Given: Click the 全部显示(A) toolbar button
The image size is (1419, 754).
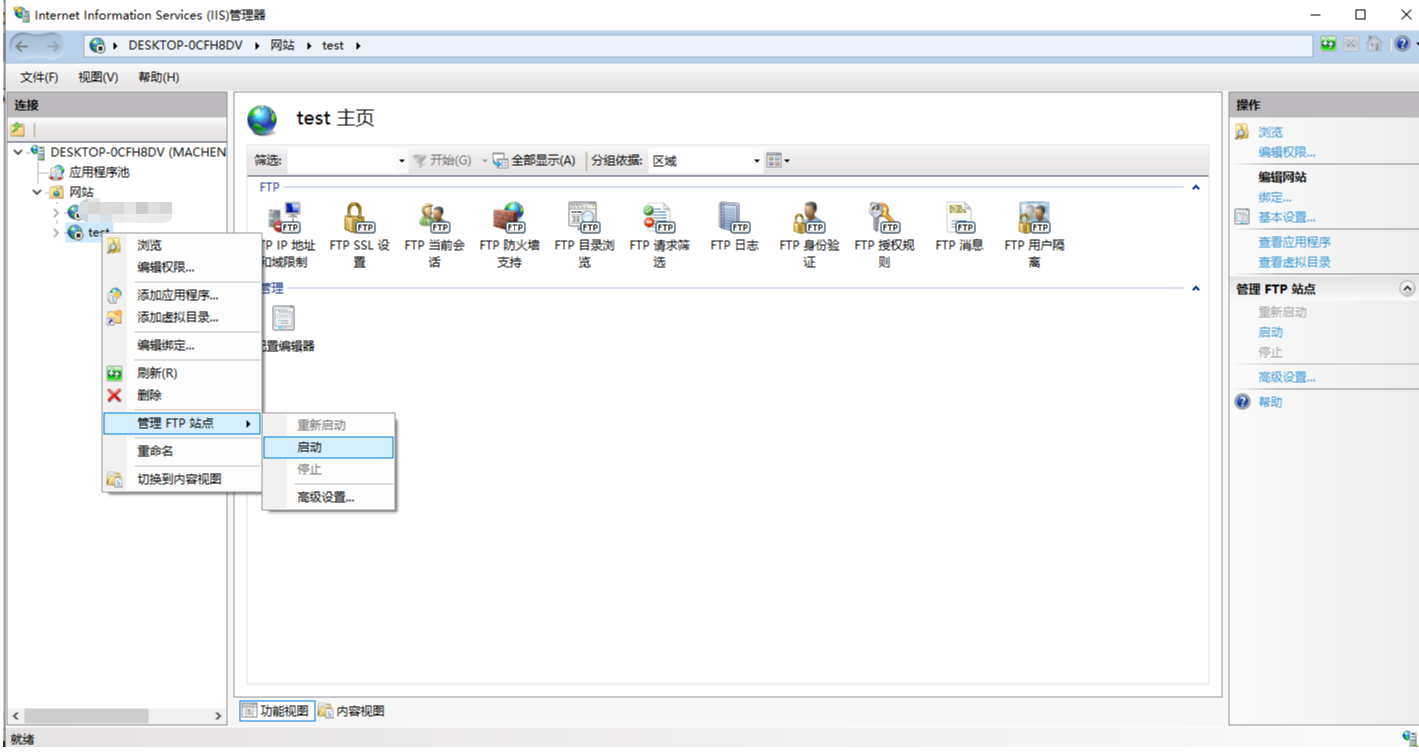Looking at the screenshot, I should pos(534,160).
